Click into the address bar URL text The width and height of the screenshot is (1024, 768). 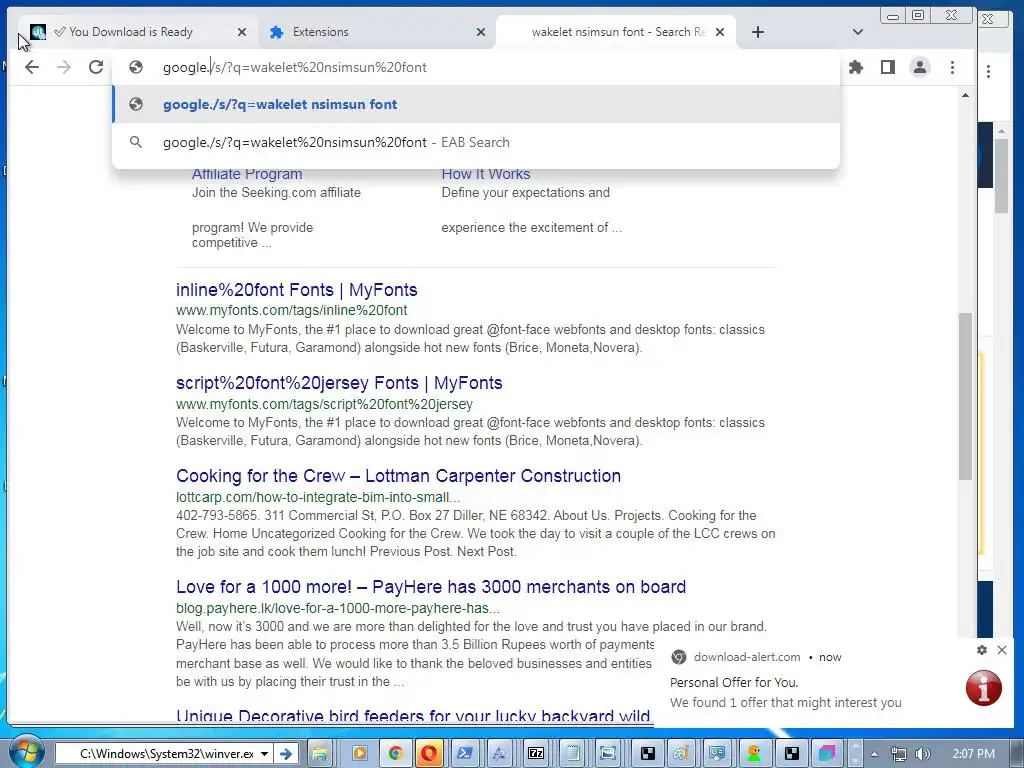click(x=295, y=67)
